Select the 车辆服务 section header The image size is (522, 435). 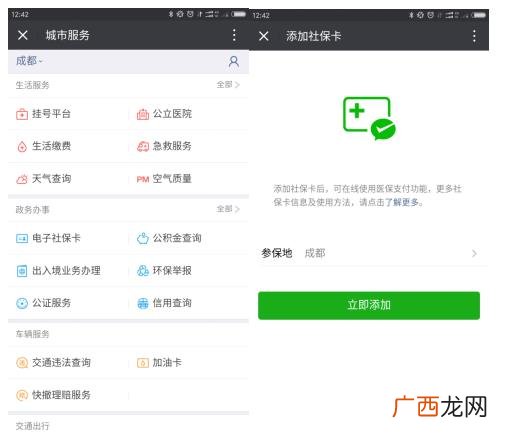(32, 334)
